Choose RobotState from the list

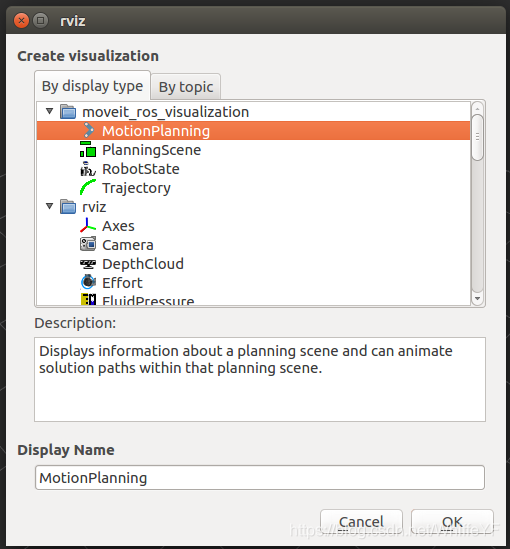(x=141, y=169)
